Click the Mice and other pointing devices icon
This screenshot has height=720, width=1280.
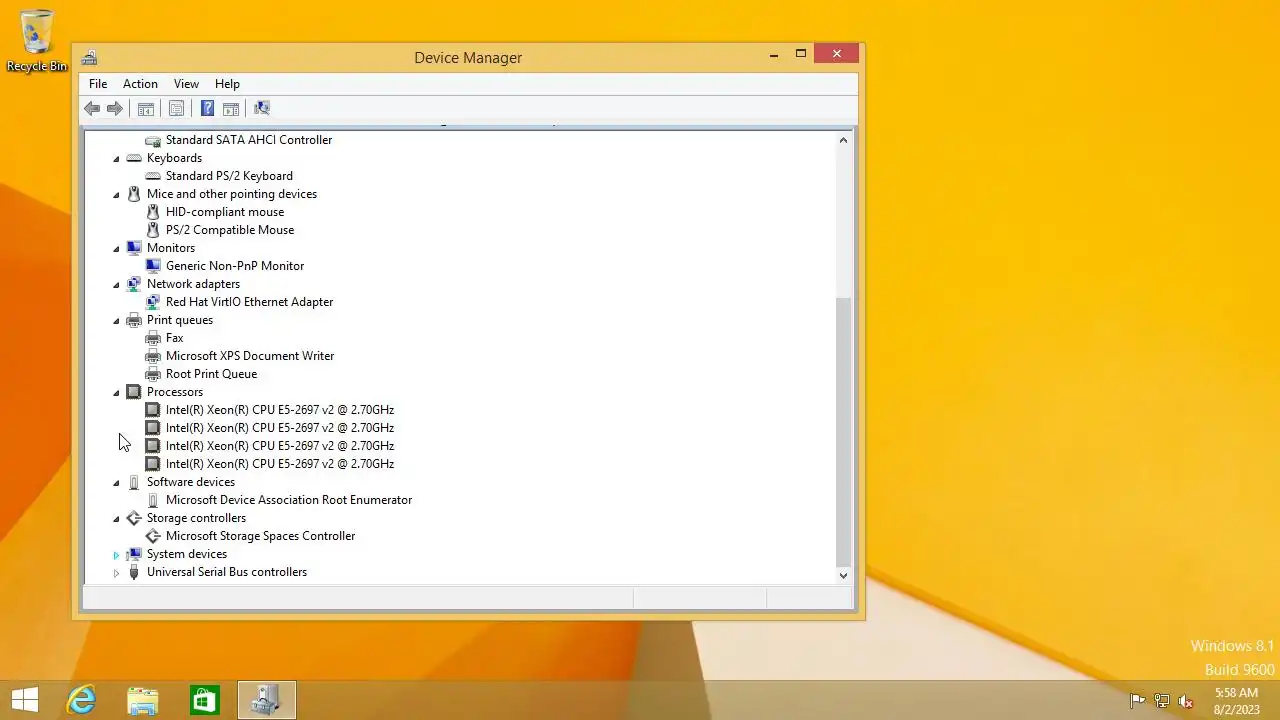pyautogui.click(x=134, y=194)
